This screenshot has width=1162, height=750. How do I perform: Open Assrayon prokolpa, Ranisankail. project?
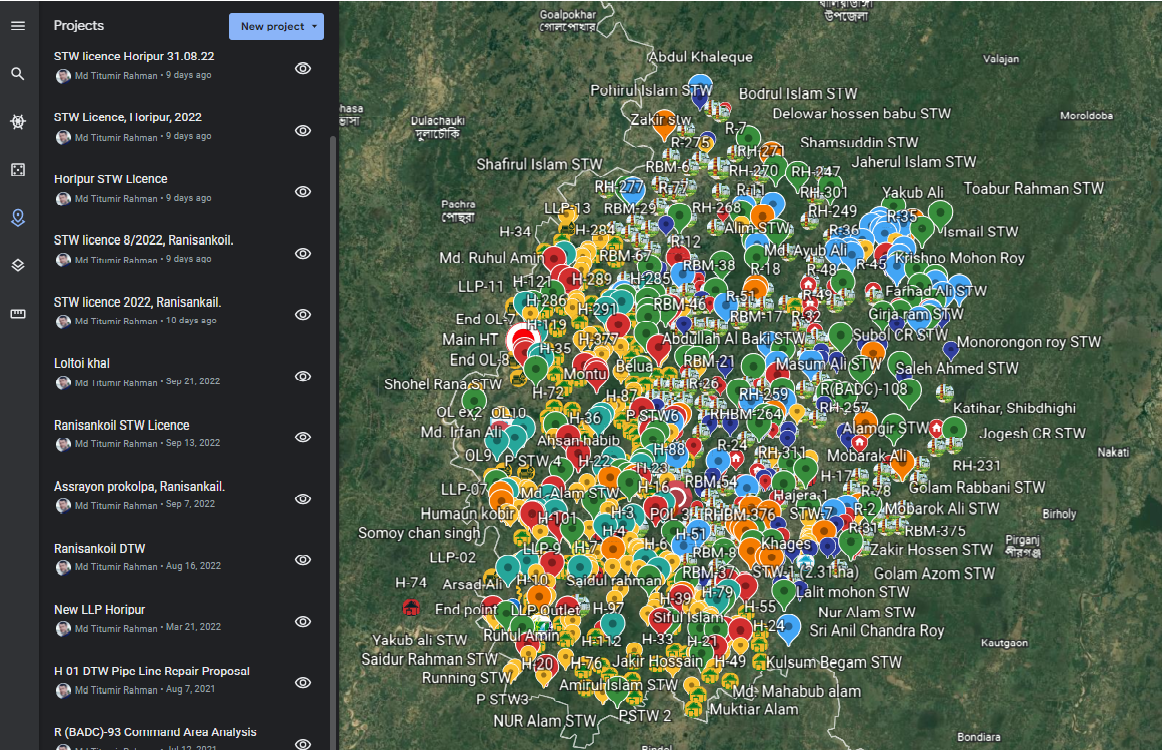pyautogui.click(x=139, y=487)
